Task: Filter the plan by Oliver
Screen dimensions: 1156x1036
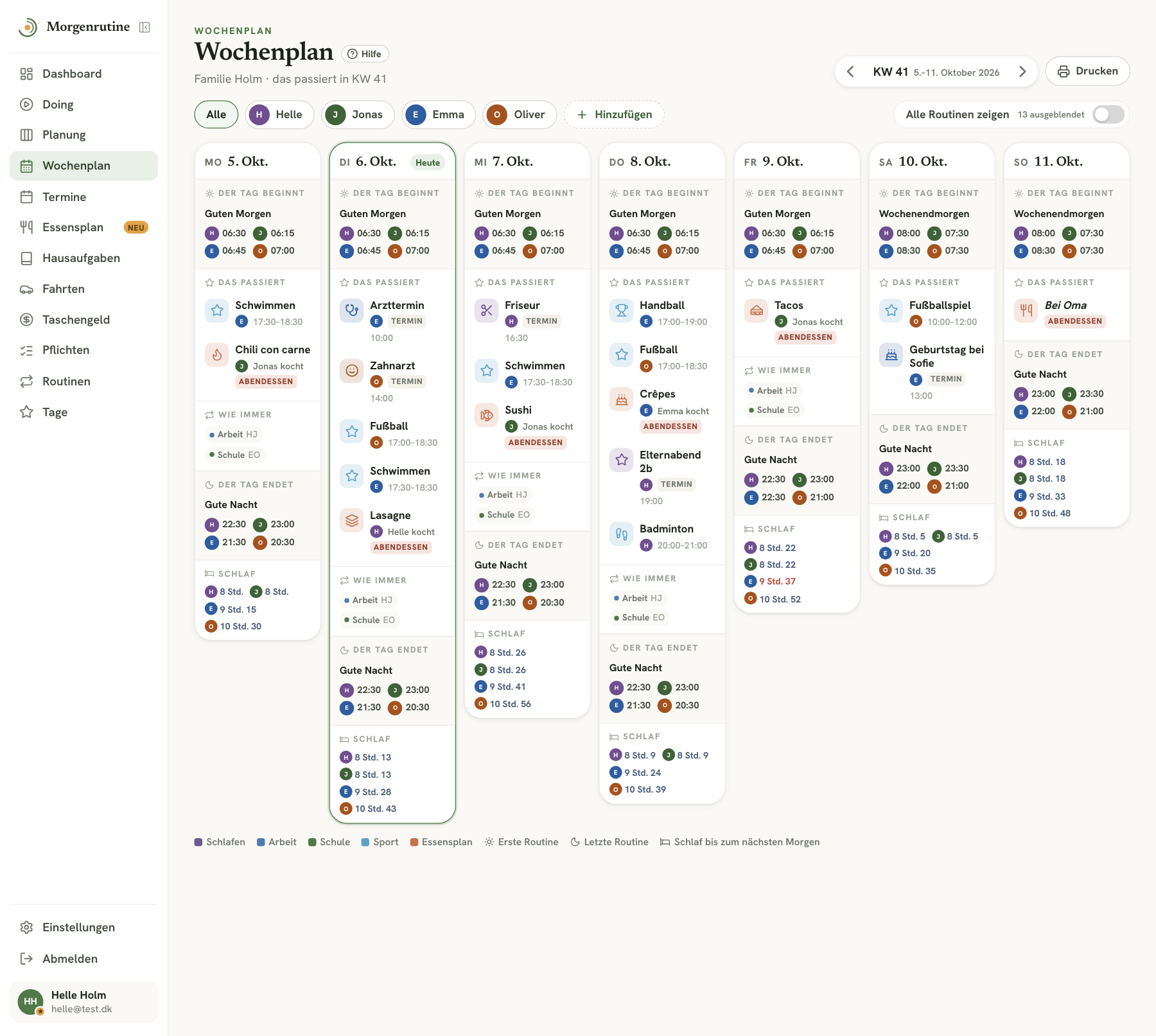Action: [x=520, y=114]
